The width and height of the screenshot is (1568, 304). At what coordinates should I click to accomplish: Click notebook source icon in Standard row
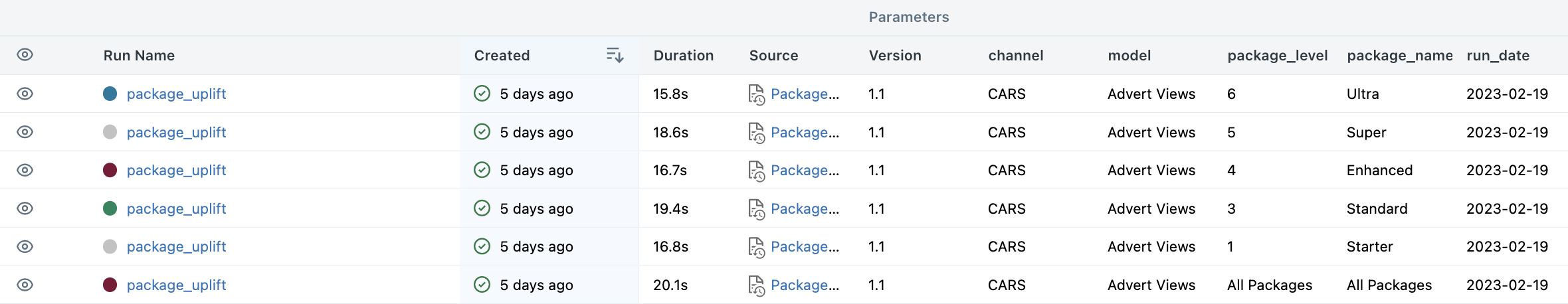coord(757,209)
